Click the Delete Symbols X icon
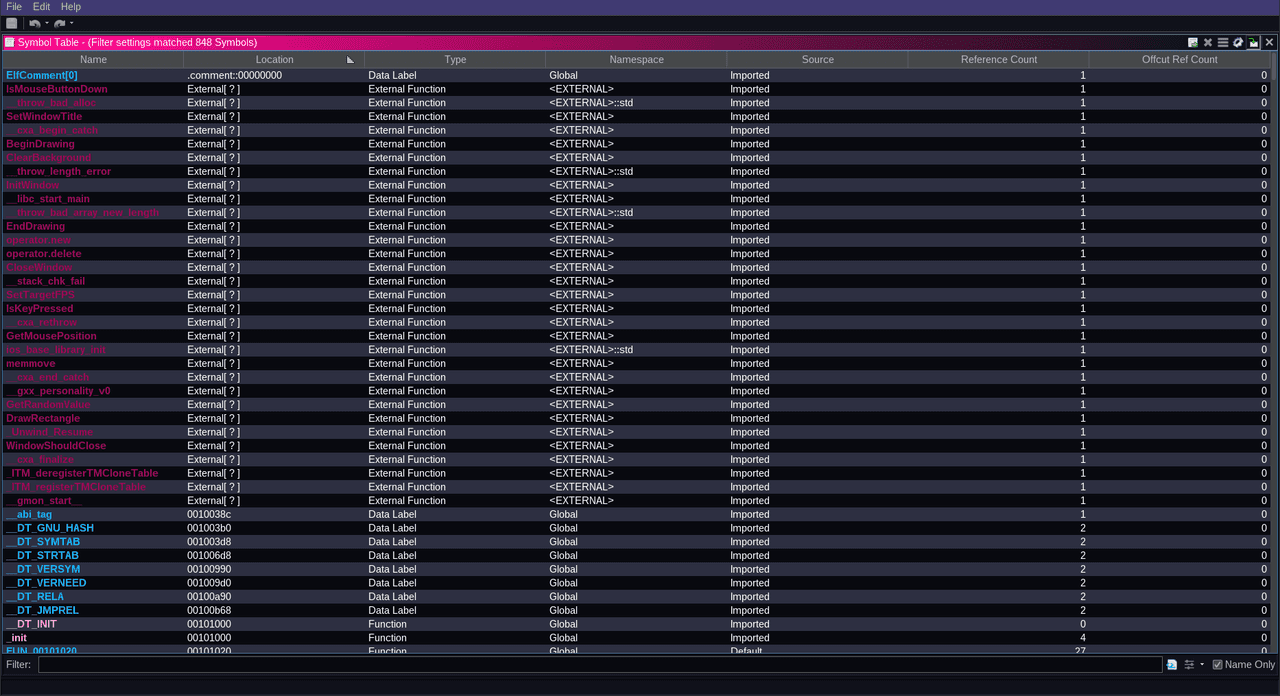 click(1208, 43)
